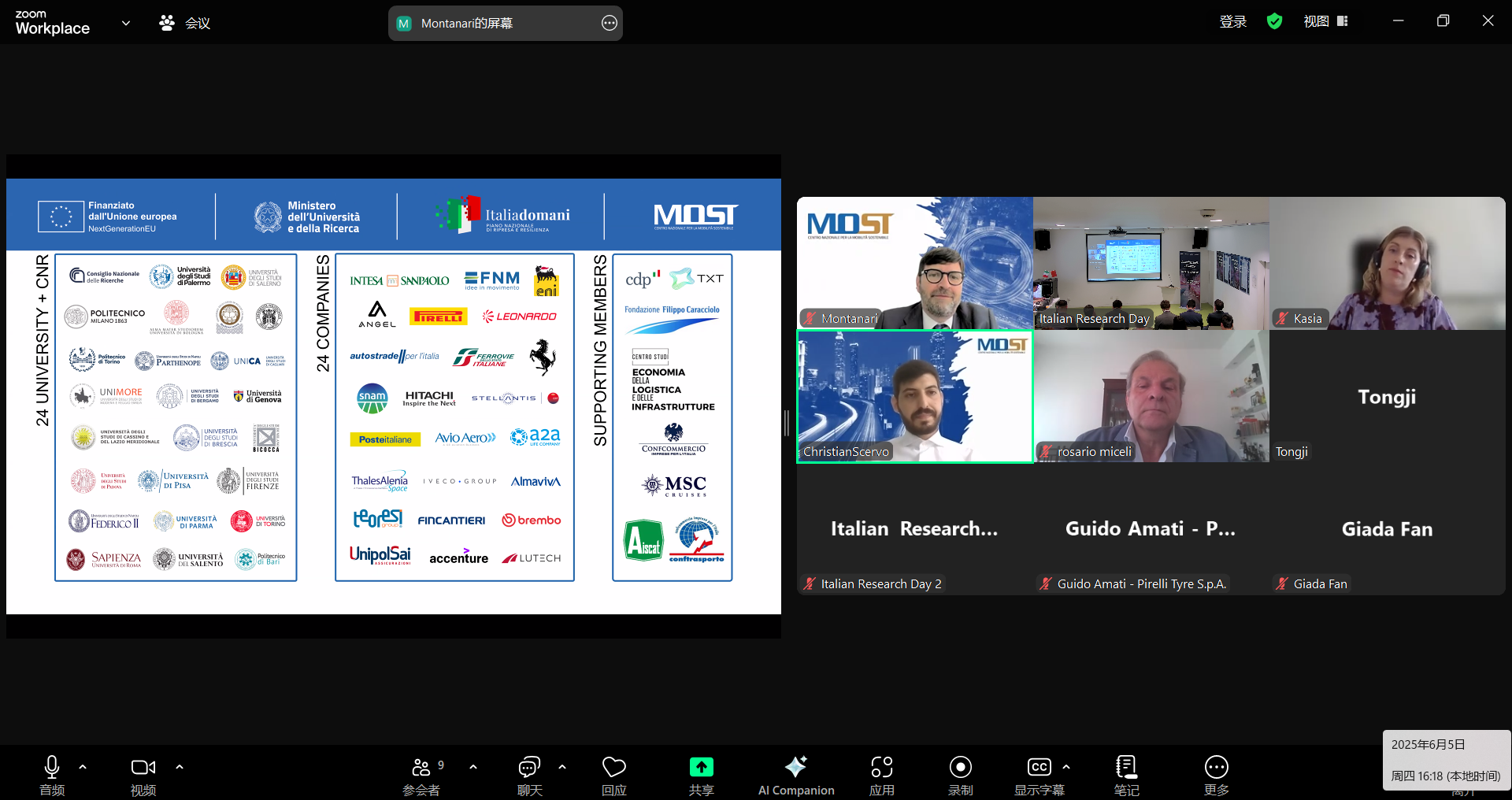Viewport: 1512px width, 800px height.
Task: Expand participants options arrow
Action: pos(473,766)
